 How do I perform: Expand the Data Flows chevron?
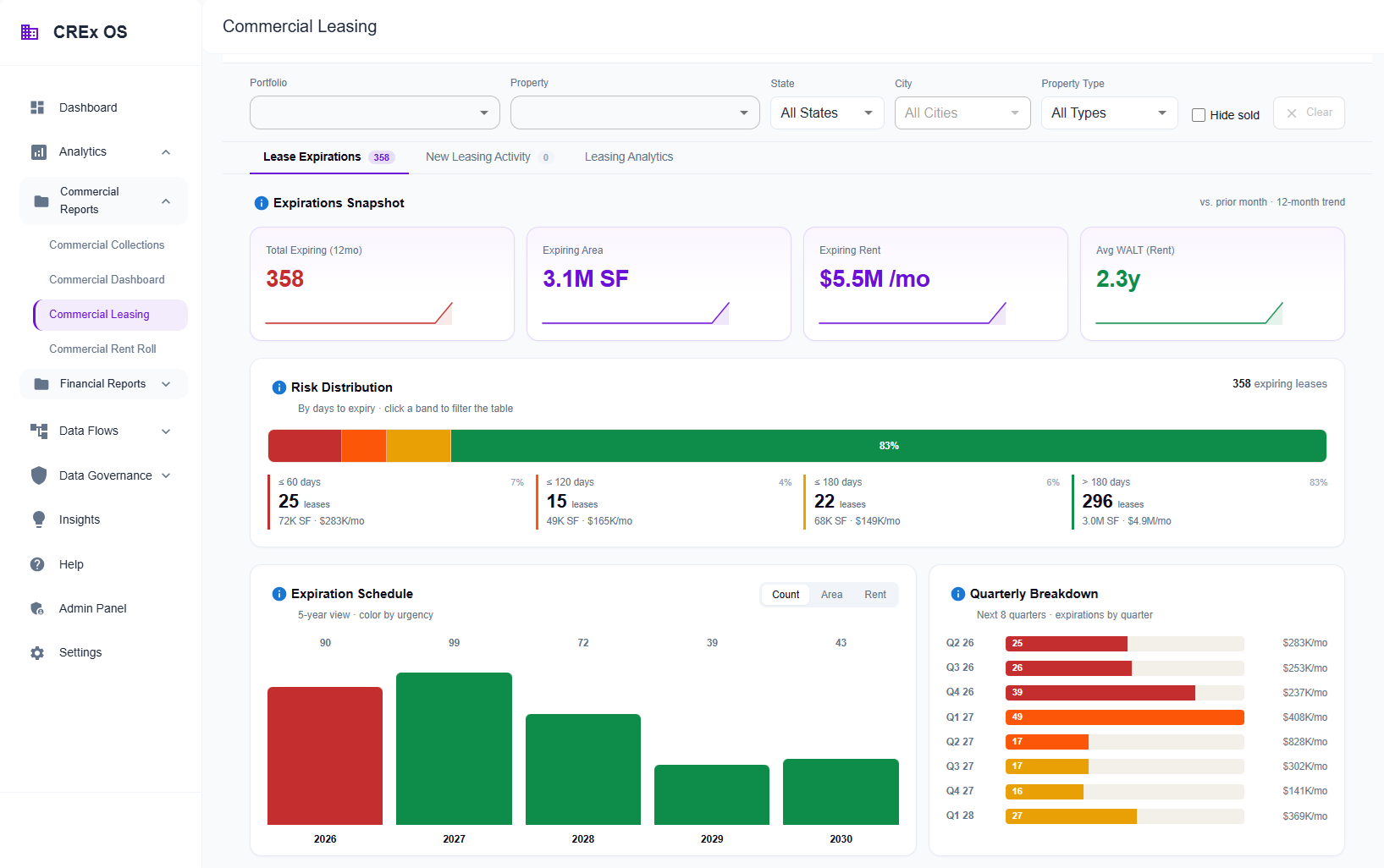[x=166, y=431]
